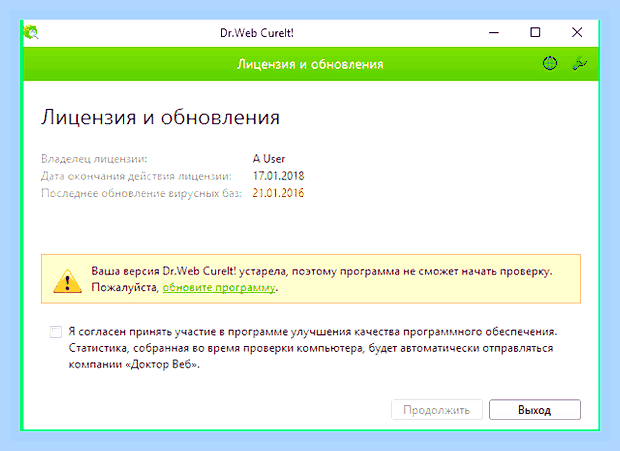This screenshot has width=620, height=451.
Task: Open the wrench settings icon
Action: coord(580,63)
